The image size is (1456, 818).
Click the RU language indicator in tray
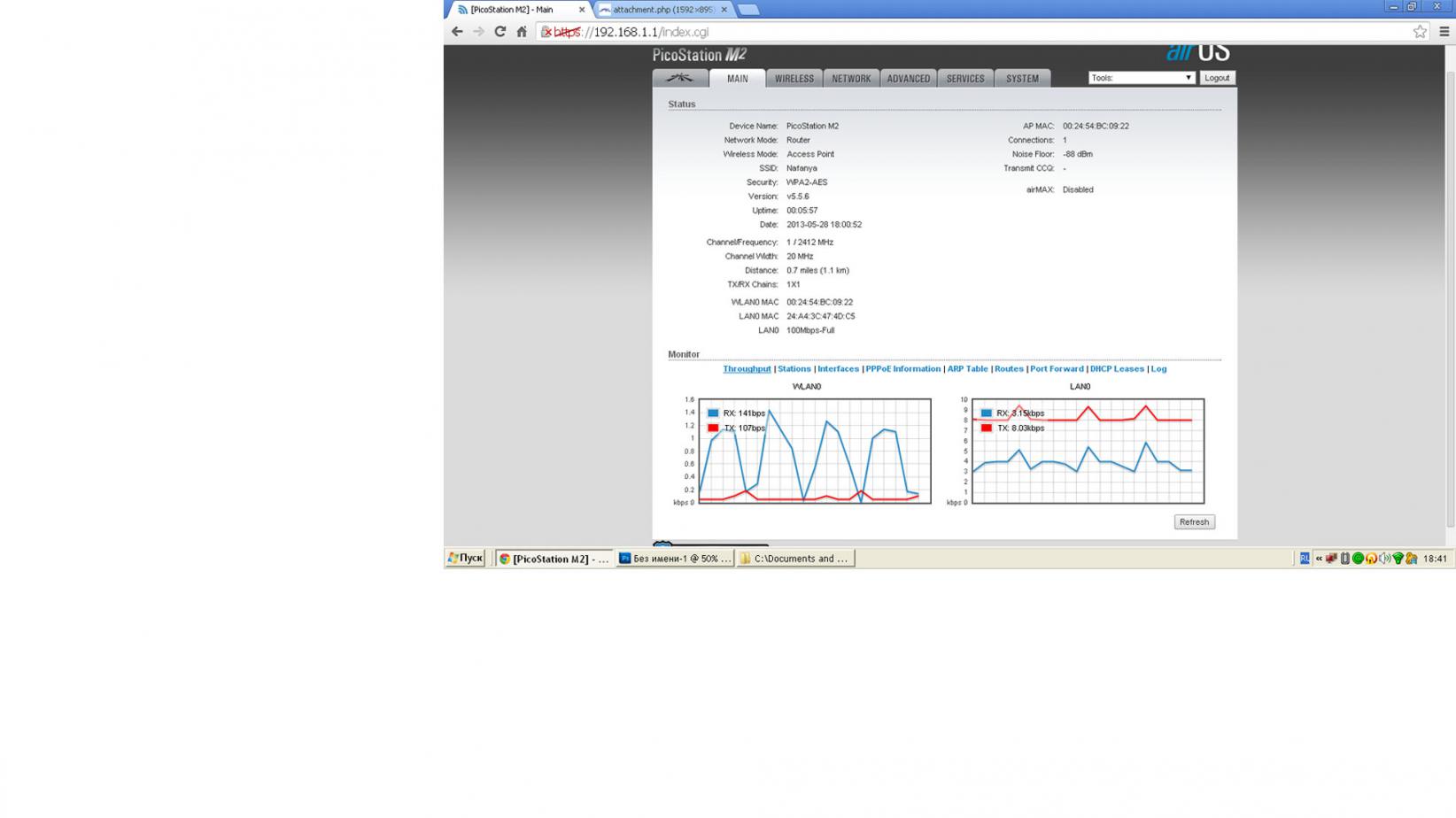coord(1305,559)
